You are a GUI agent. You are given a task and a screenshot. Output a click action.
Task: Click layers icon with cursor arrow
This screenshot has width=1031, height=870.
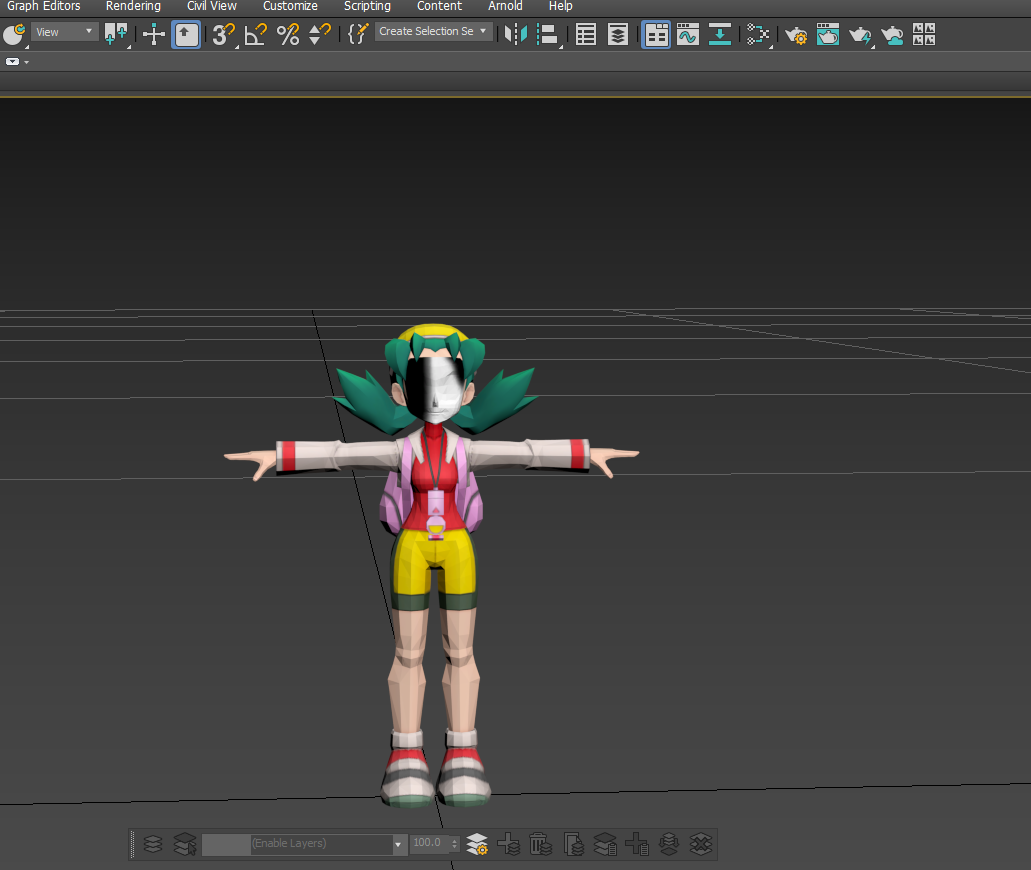coord(185,844)
